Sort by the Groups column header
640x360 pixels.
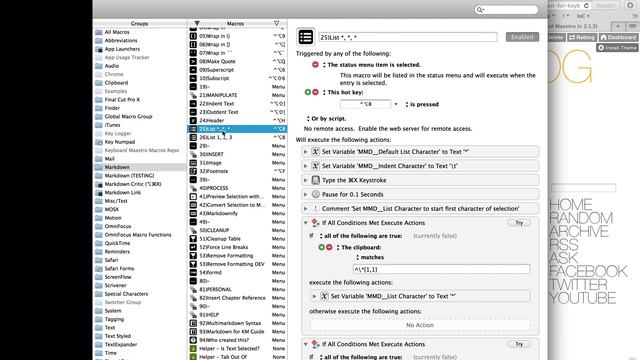click(x=140, y=24)
